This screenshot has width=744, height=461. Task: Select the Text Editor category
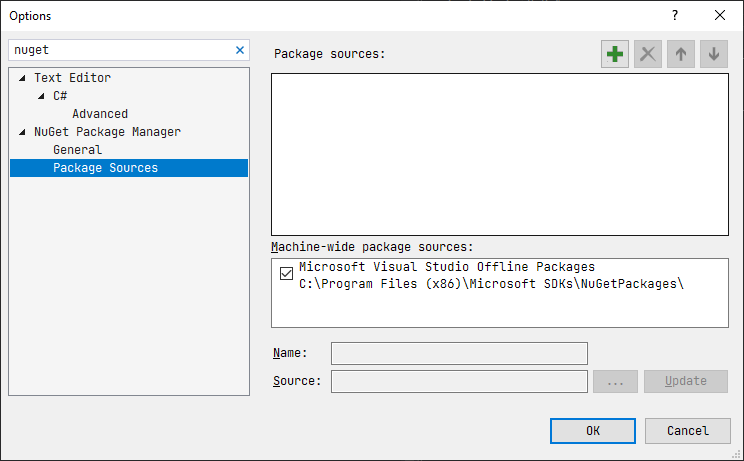[73, 78]
